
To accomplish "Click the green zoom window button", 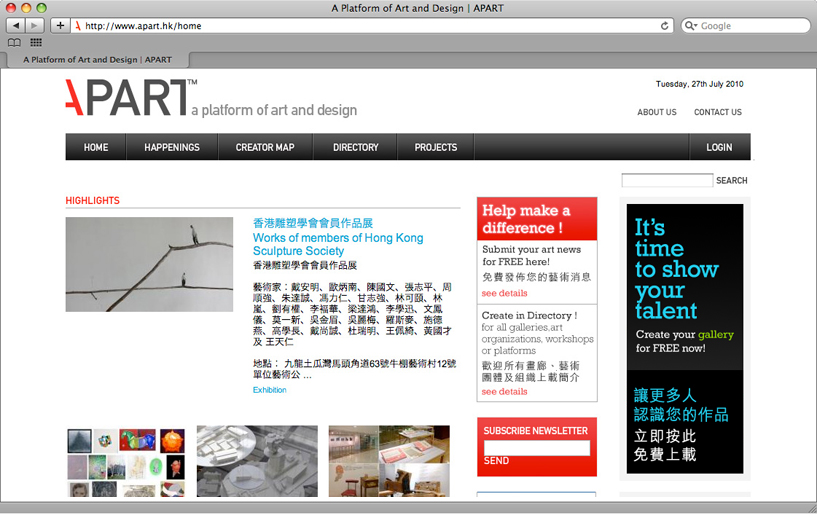I will pyautogui.click(x=42, y=8).
